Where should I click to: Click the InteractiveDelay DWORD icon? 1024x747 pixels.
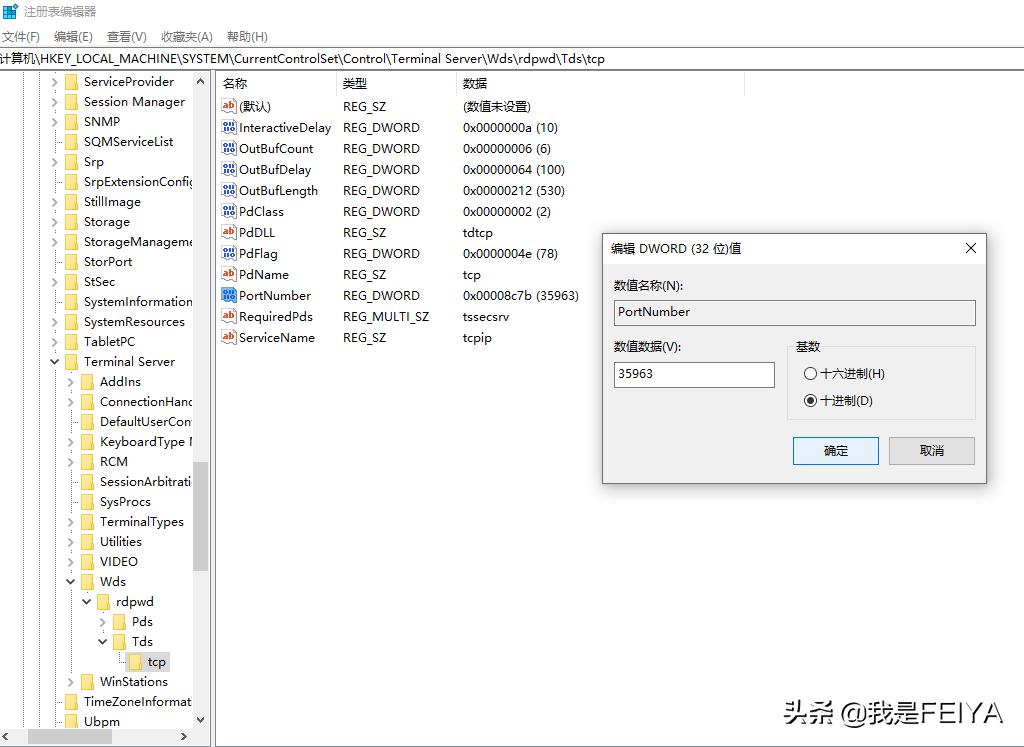pos(229,127)
